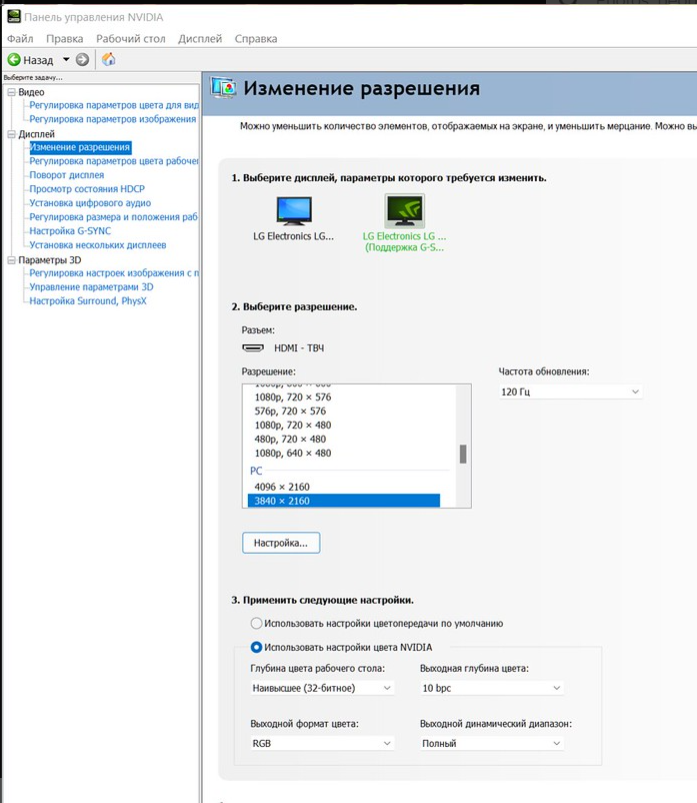Click the HDMI connector icon
697x803 pixels.
(x=253, y=348)
